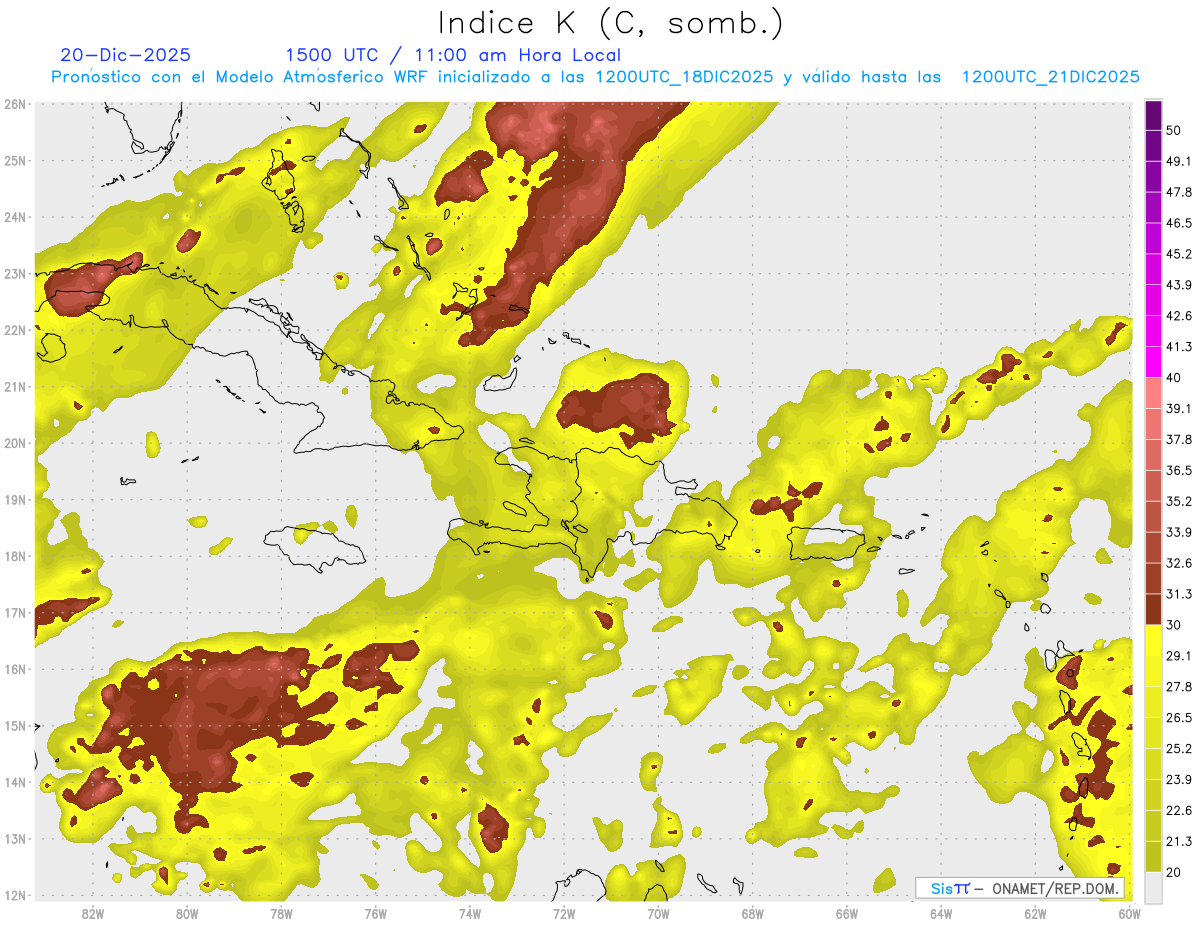The width and height of the screenshot is (1200, 927).
Task: Click the "27.8" colorbar label
Action: pyautogui.click(x=1178, y=686)
